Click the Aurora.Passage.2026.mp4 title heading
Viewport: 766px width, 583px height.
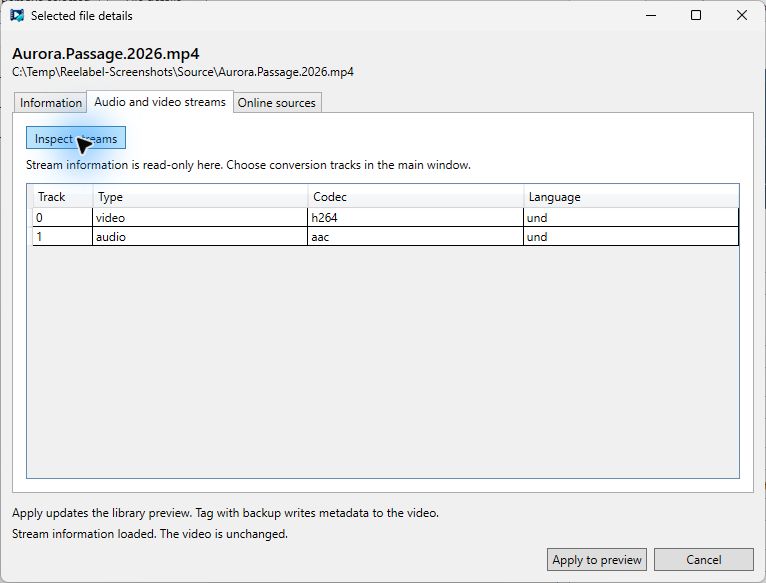(x=106, y=53)
